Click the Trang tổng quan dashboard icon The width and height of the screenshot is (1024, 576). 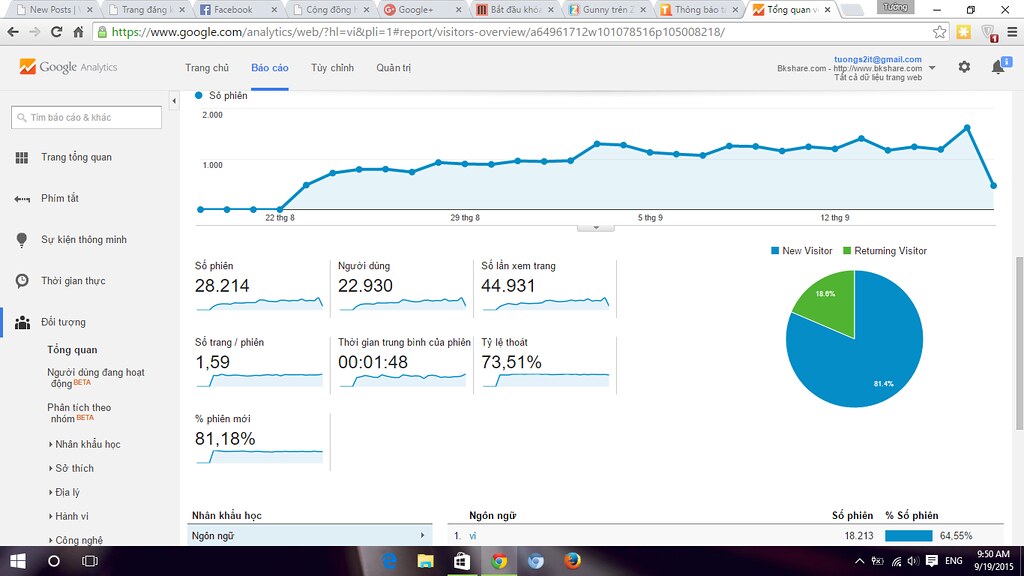click(x=22, y=158)
